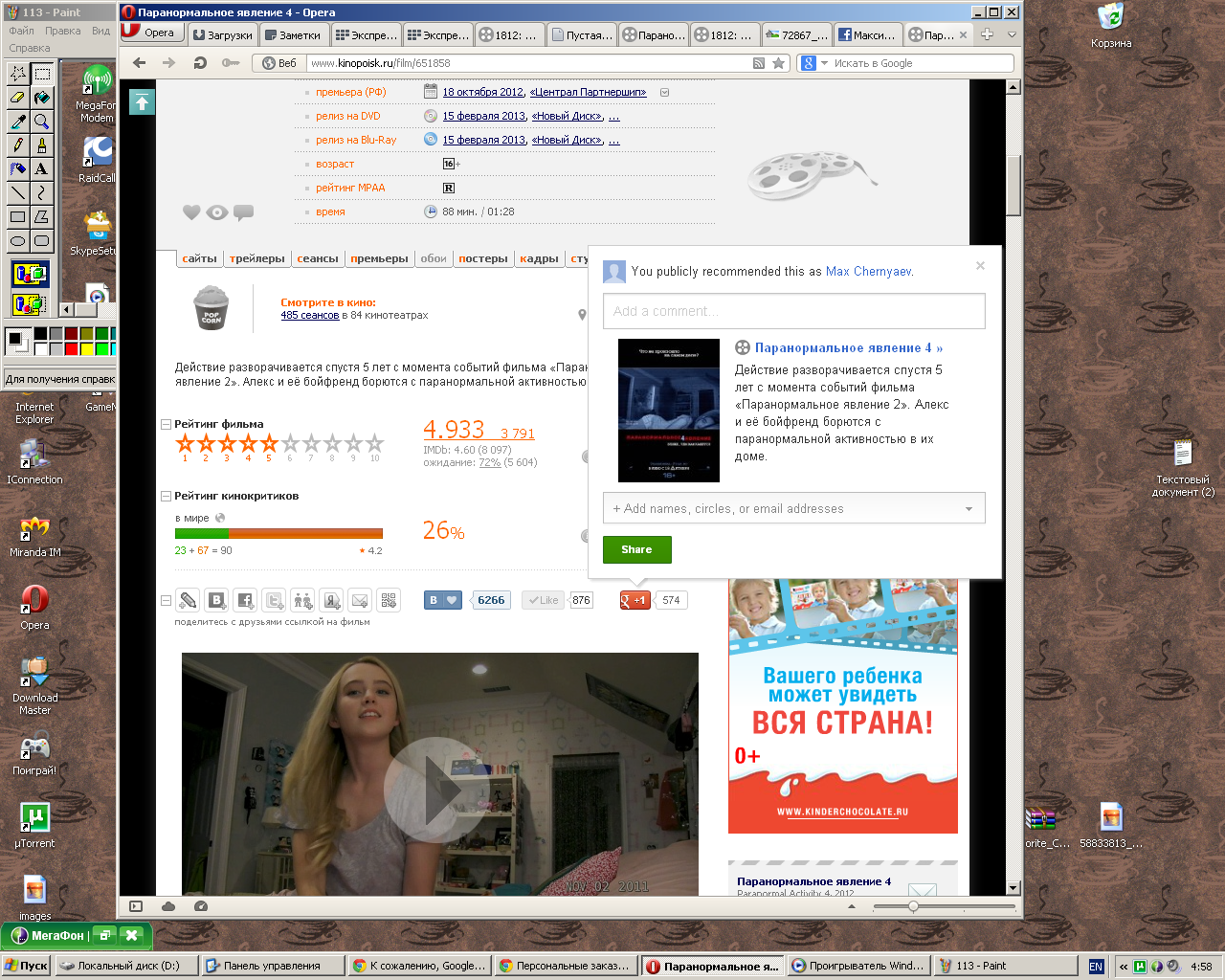Viewport: 1225px width, 980px height.
Task: Pick the red color in Paint palette
Action: coord(72,348)
